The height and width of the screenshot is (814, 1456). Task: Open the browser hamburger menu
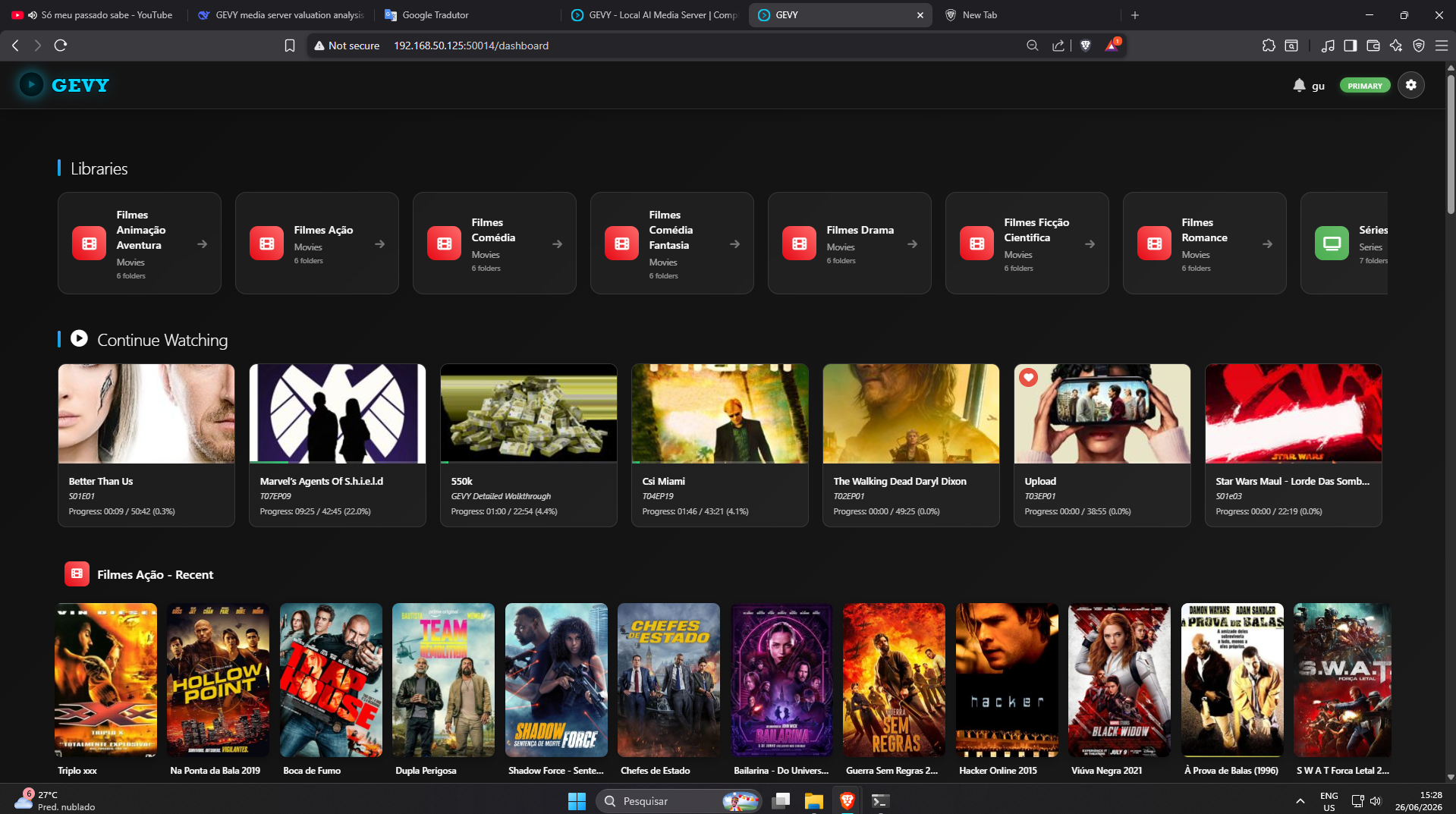click(1441, 46)
